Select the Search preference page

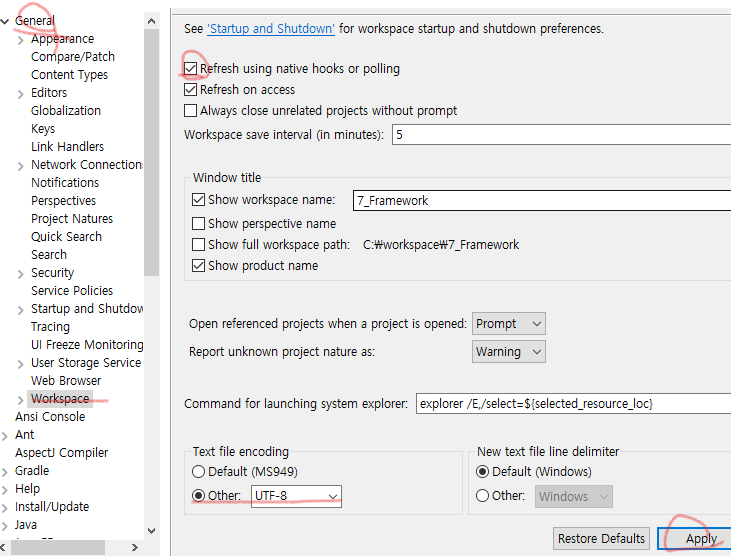(49, 254)
